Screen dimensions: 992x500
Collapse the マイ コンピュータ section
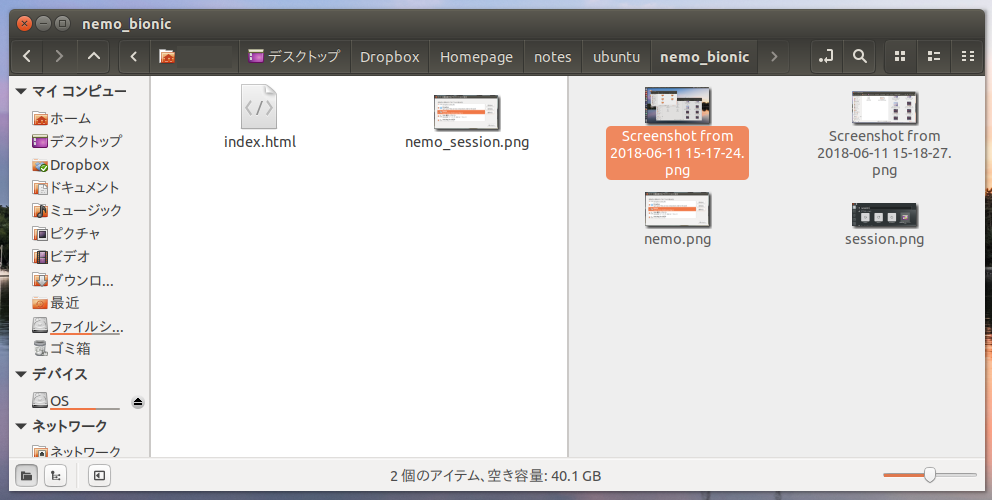[21, 92]
